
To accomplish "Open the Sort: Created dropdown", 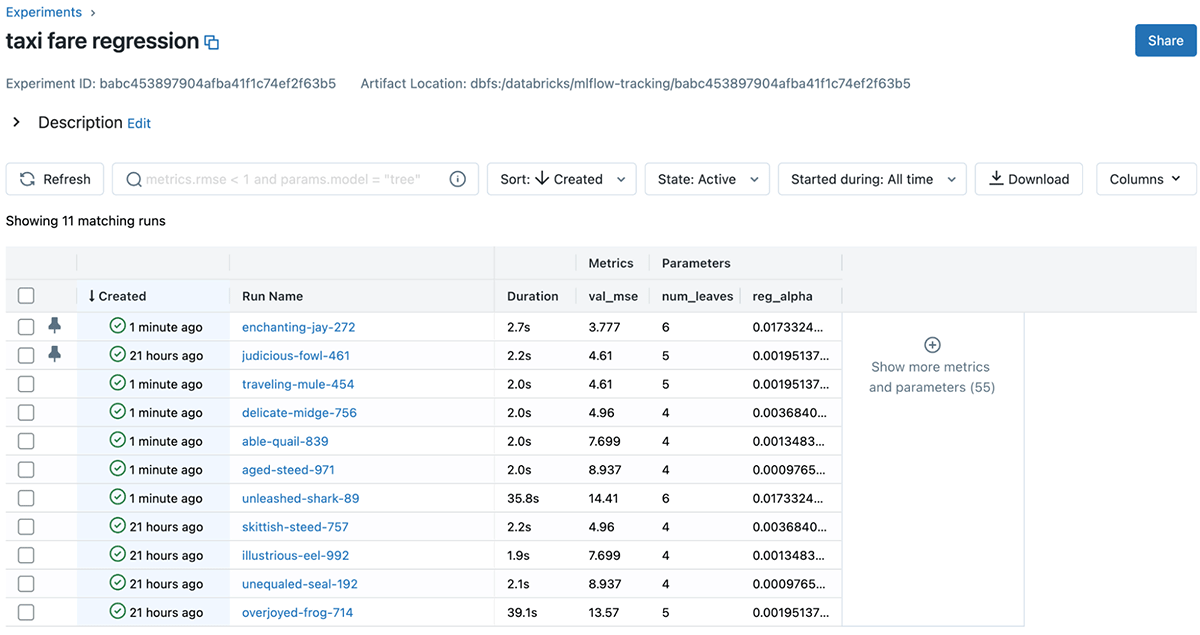I will [561, 179].
